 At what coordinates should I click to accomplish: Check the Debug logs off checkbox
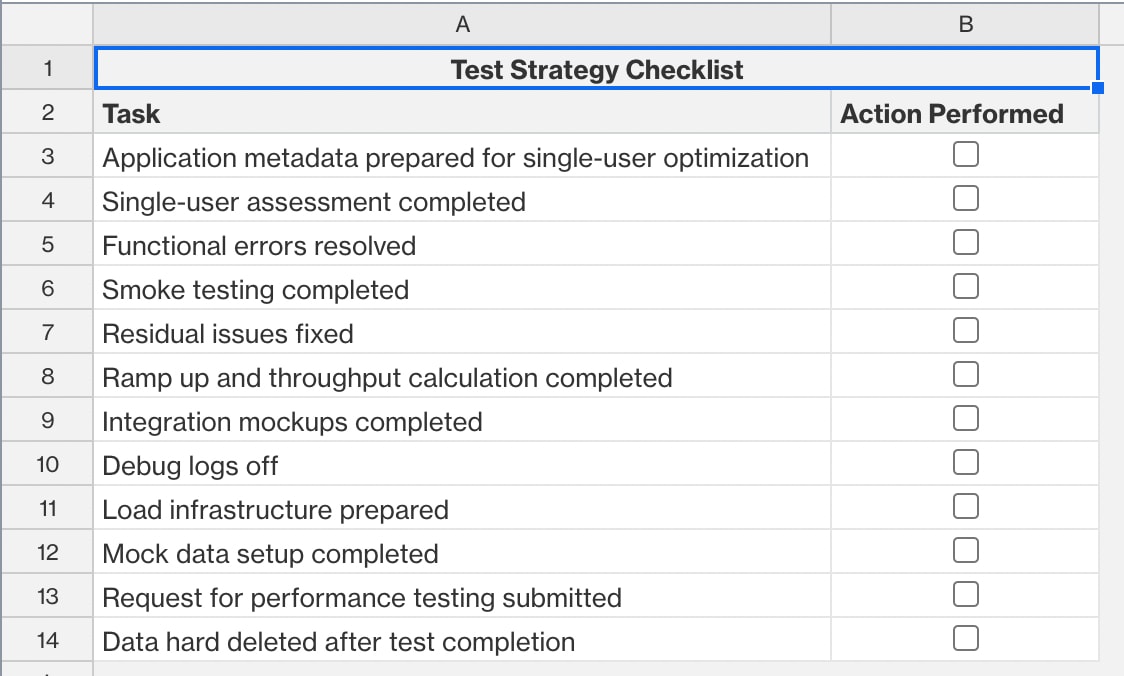965,462
